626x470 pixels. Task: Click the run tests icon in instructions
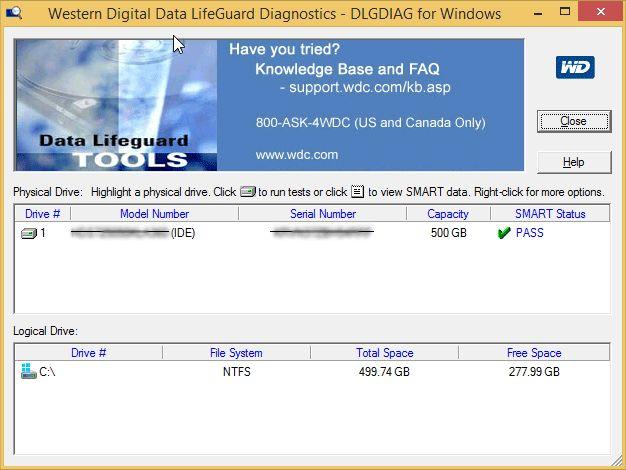point(248,192)
